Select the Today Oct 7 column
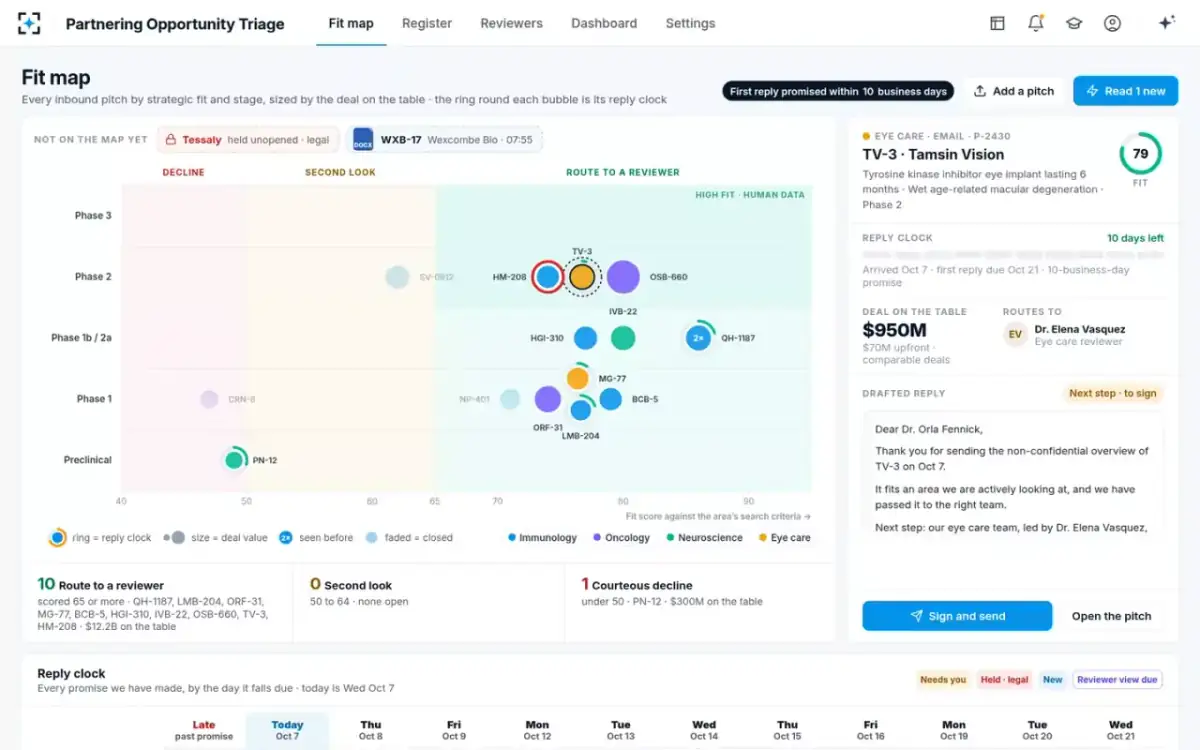 tap(287, 730)
